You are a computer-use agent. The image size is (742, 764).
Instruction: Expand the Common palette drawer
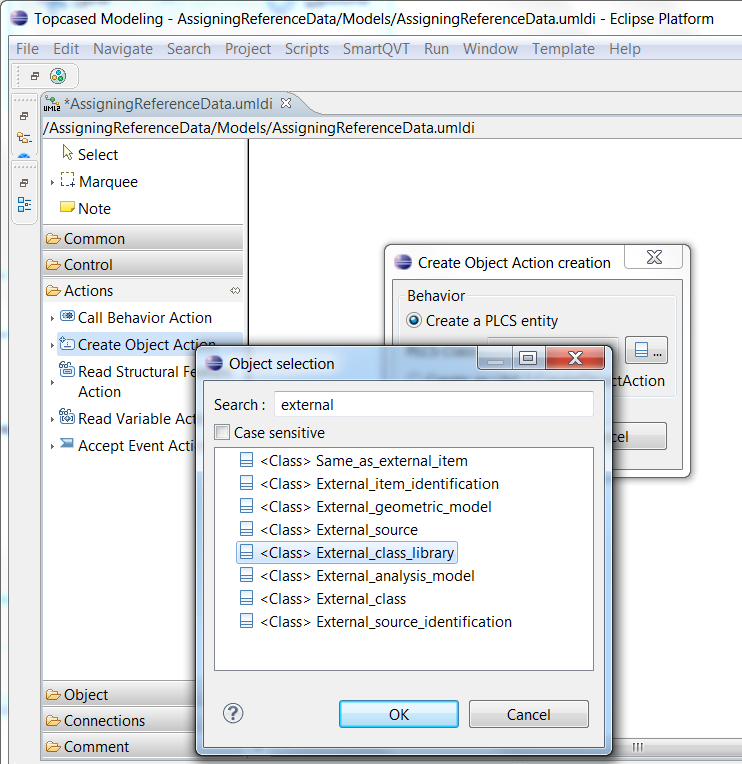tap(143, 239)
